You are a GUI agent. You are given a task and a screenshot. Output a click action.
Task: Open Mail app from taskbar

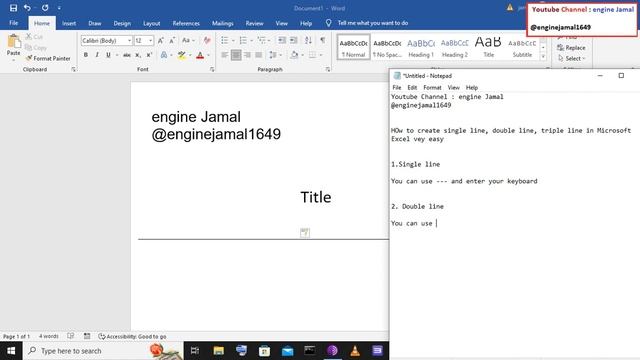click(287, 351)
